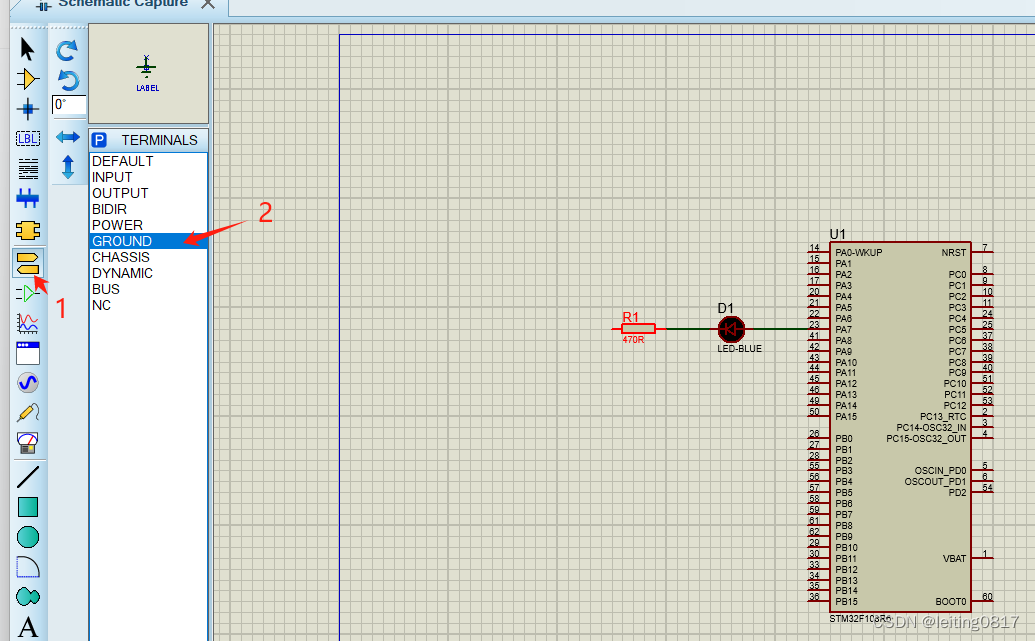Click the rotation angle input field
This screenshot has width=1035, height=641.
click(x=69, y=105)
